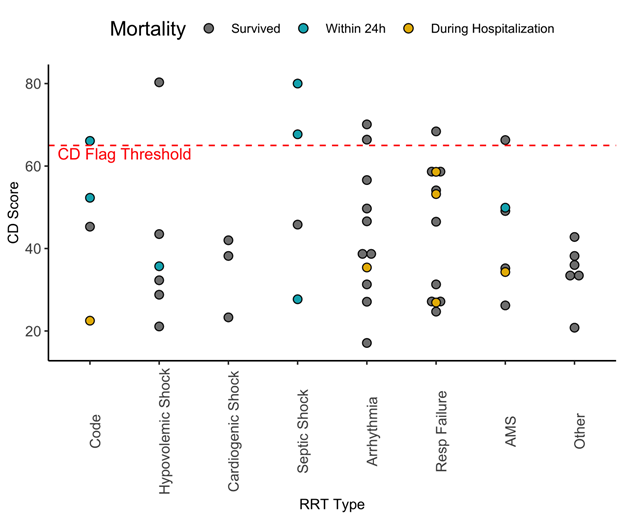The height and width of the screenshot is (520, 624).
Task: Click the gray Survived legend dot
Action: coord(208,29)
